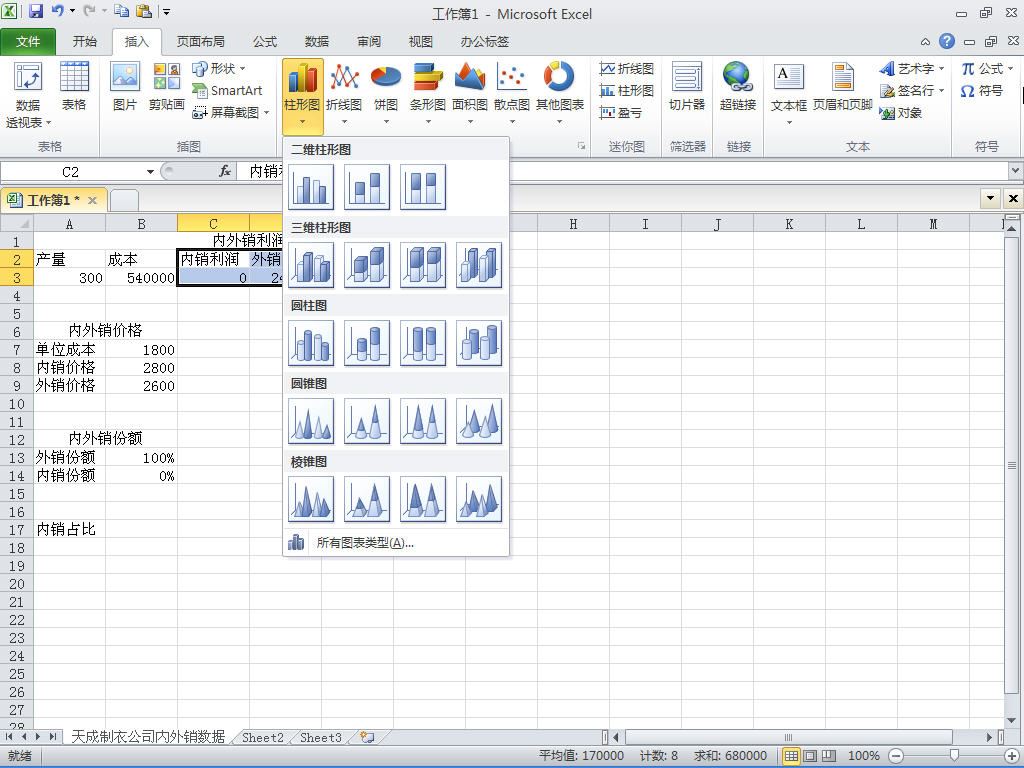Open Microsoft Excel Help

click(x=947, y=42)
